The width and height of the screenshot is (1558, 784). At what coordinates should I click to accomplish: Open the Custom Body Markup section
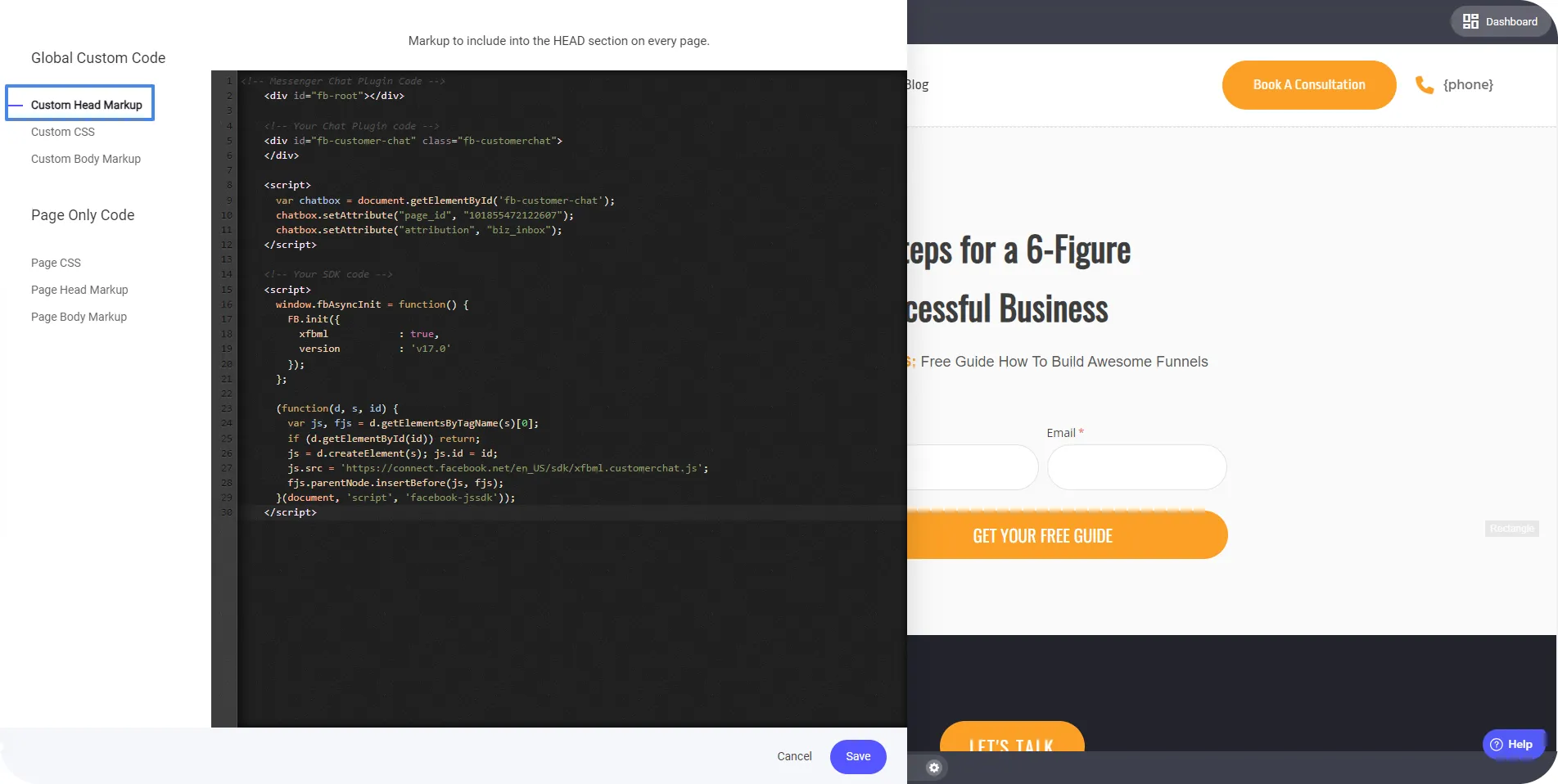pyautogui.click(x=85, y=159)
